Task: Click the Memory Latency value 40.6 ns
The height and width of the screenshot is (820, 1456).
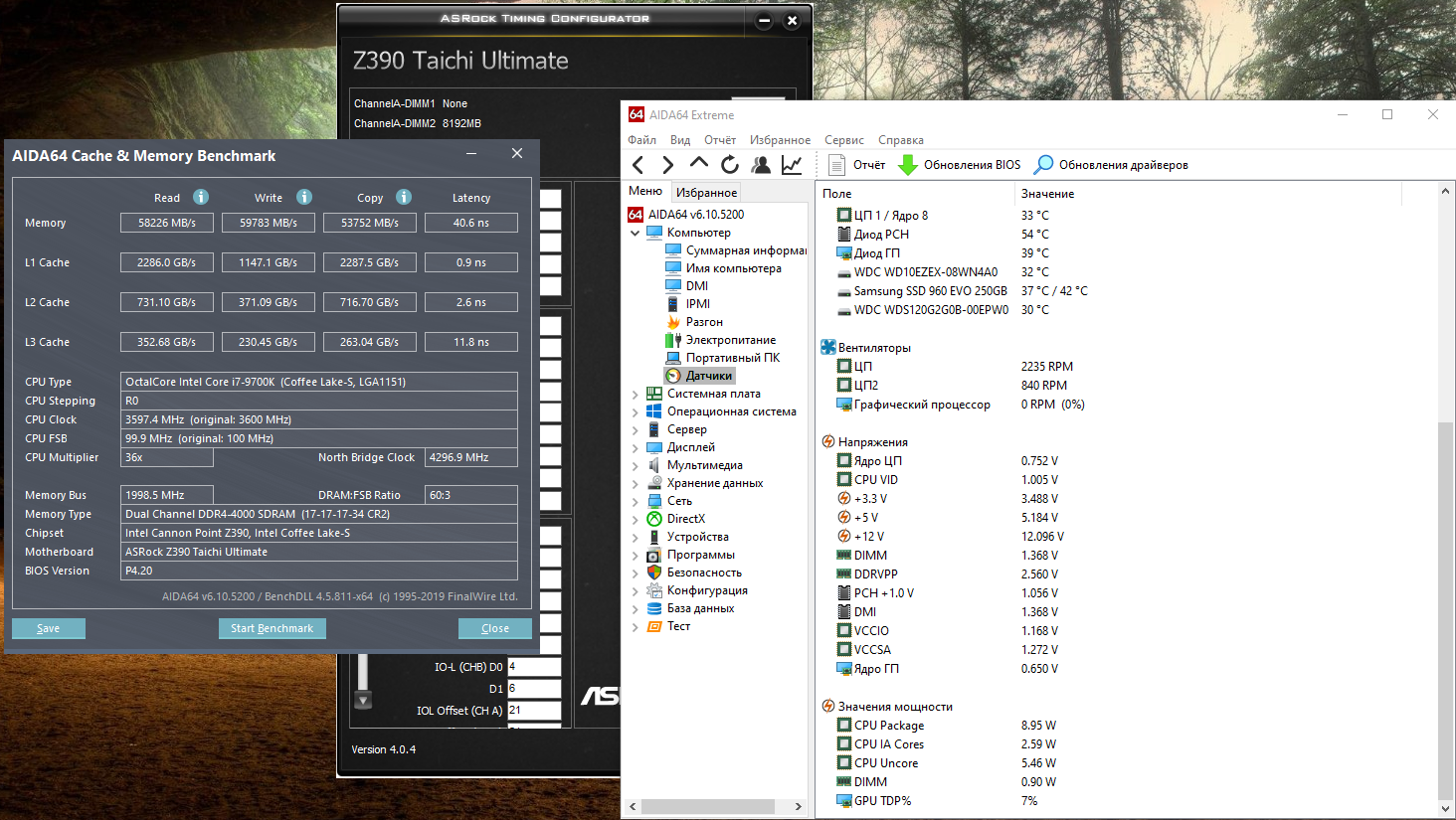Action: click(471, 223)
